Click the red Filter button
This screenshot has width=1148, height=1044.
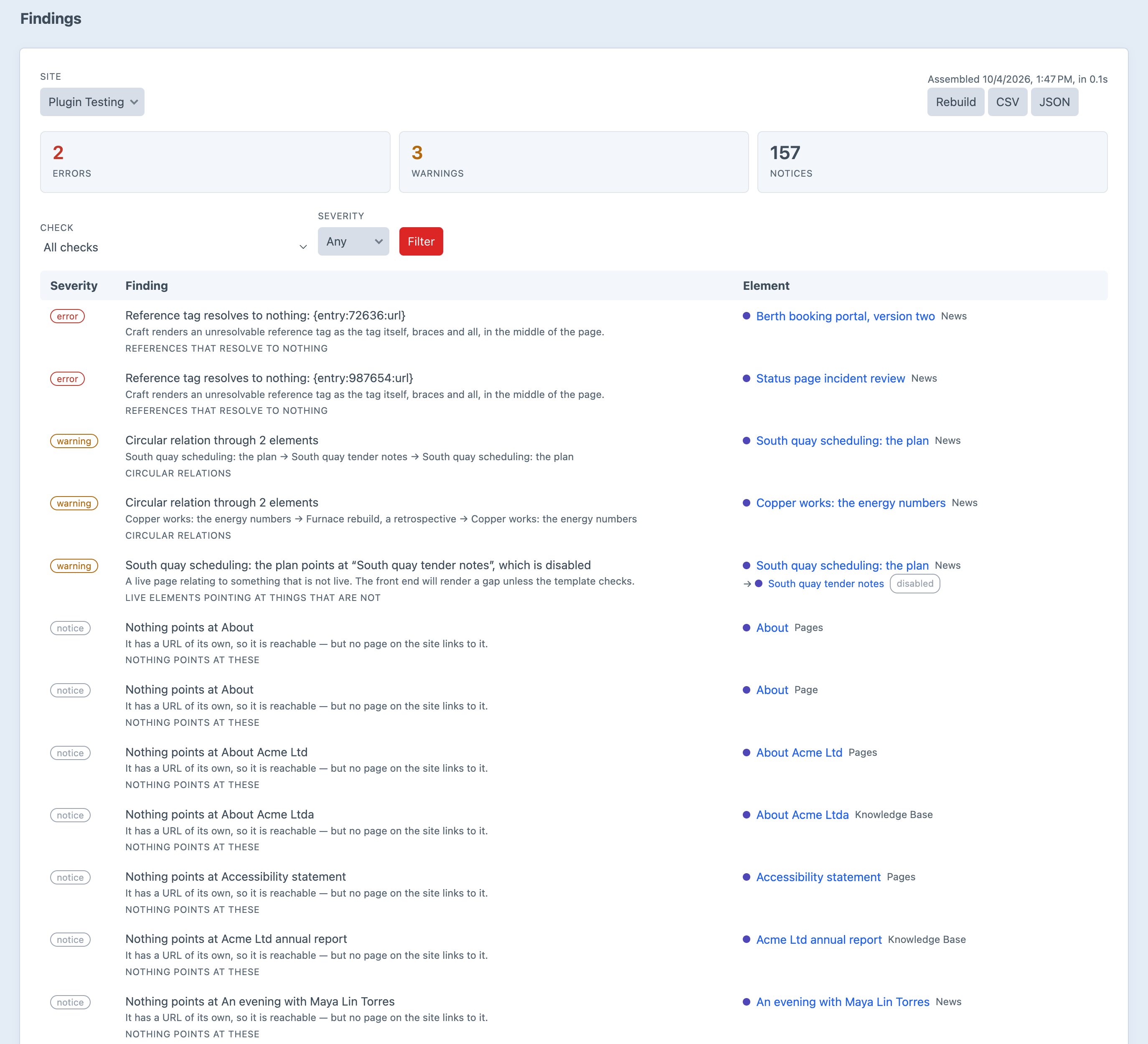tap(421, 241)
